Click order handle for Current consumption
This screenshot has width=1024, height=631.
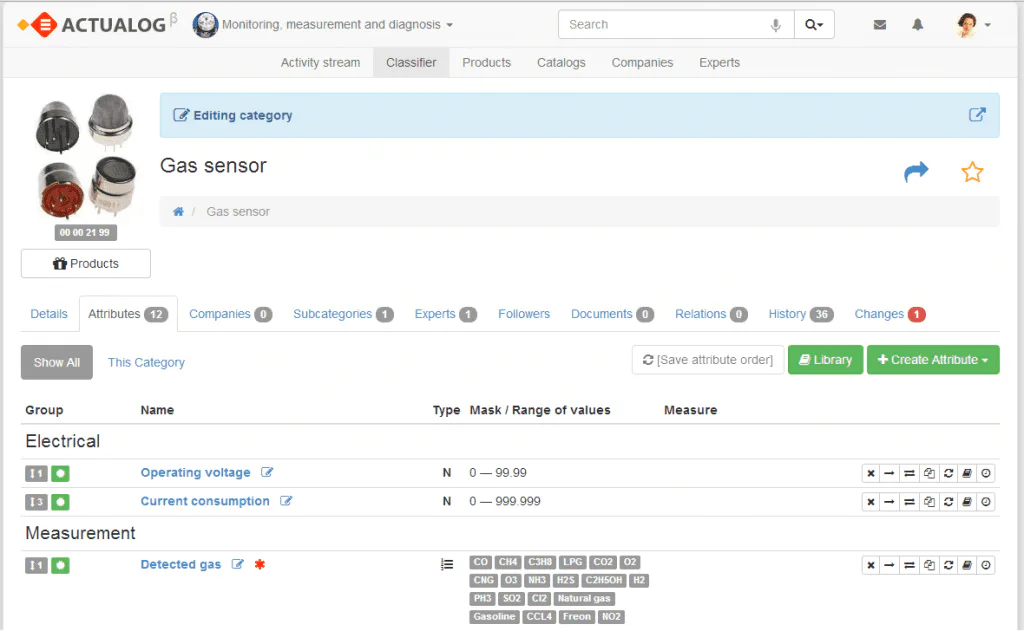tap(37, 502)
